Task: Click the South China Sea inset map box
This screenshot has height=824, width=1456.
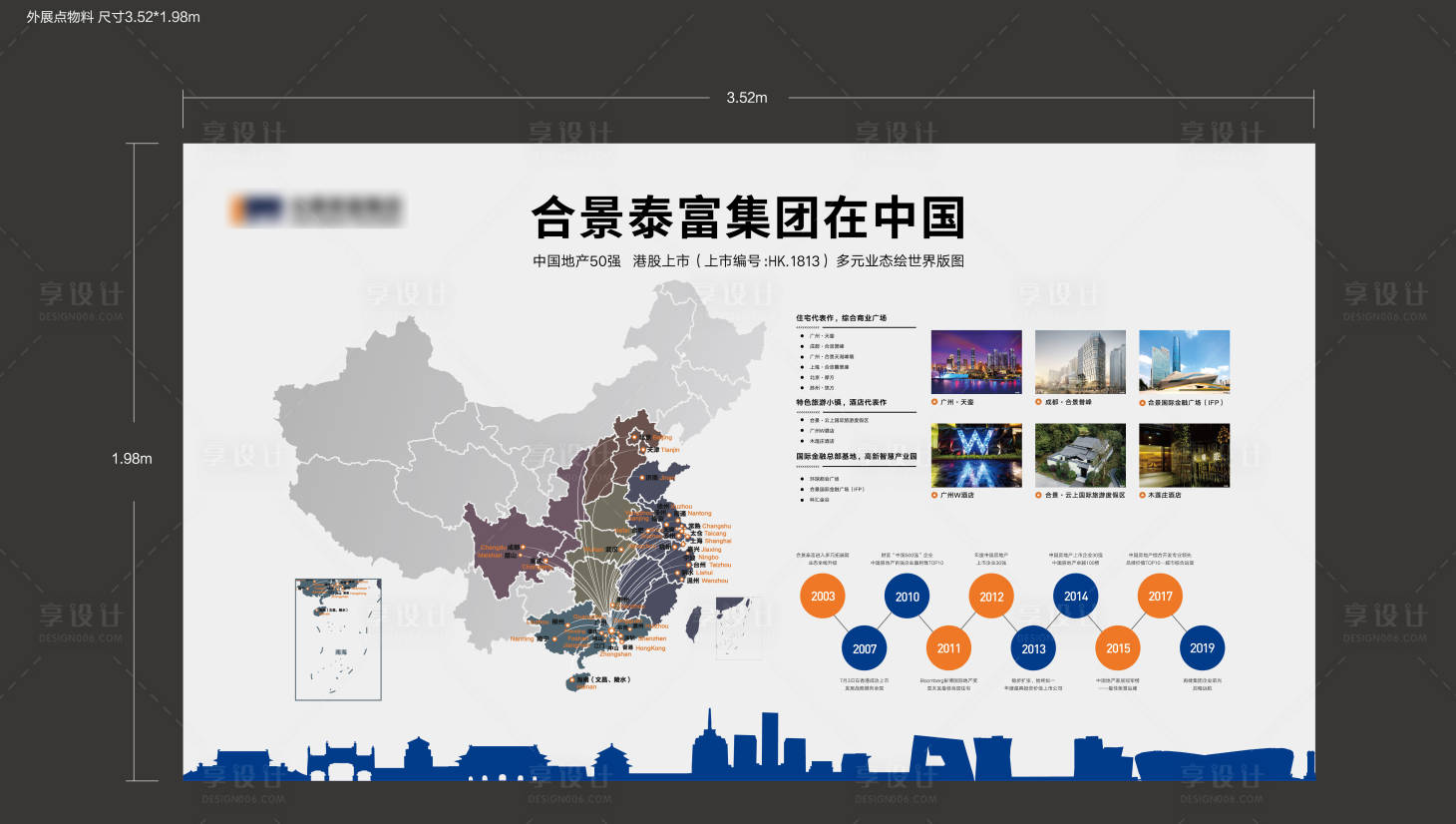Action: point(337,638)
